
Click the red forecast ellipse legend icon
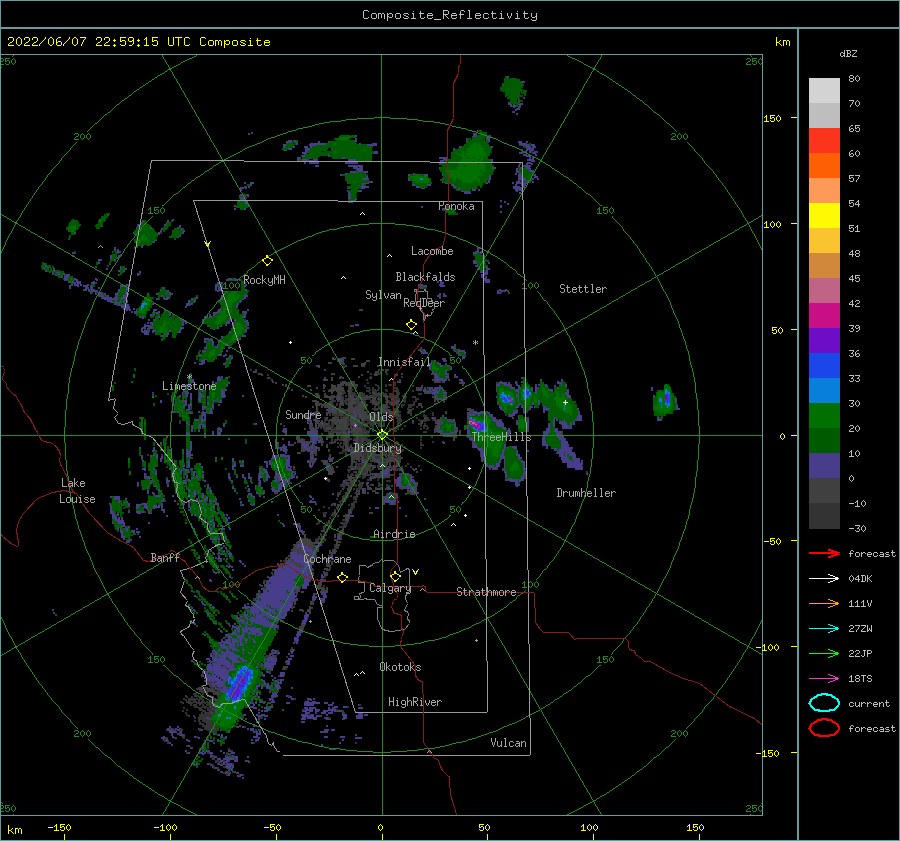(824, 728)
